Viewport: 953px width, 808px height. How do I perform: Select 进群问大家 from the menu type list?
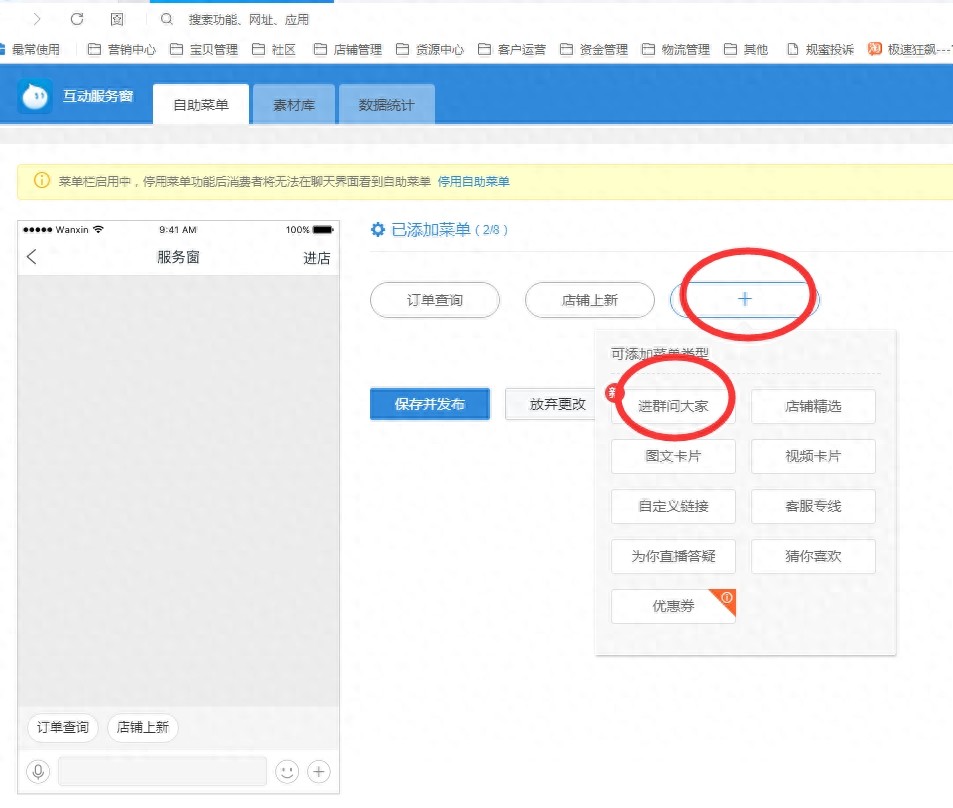(673, 404)
